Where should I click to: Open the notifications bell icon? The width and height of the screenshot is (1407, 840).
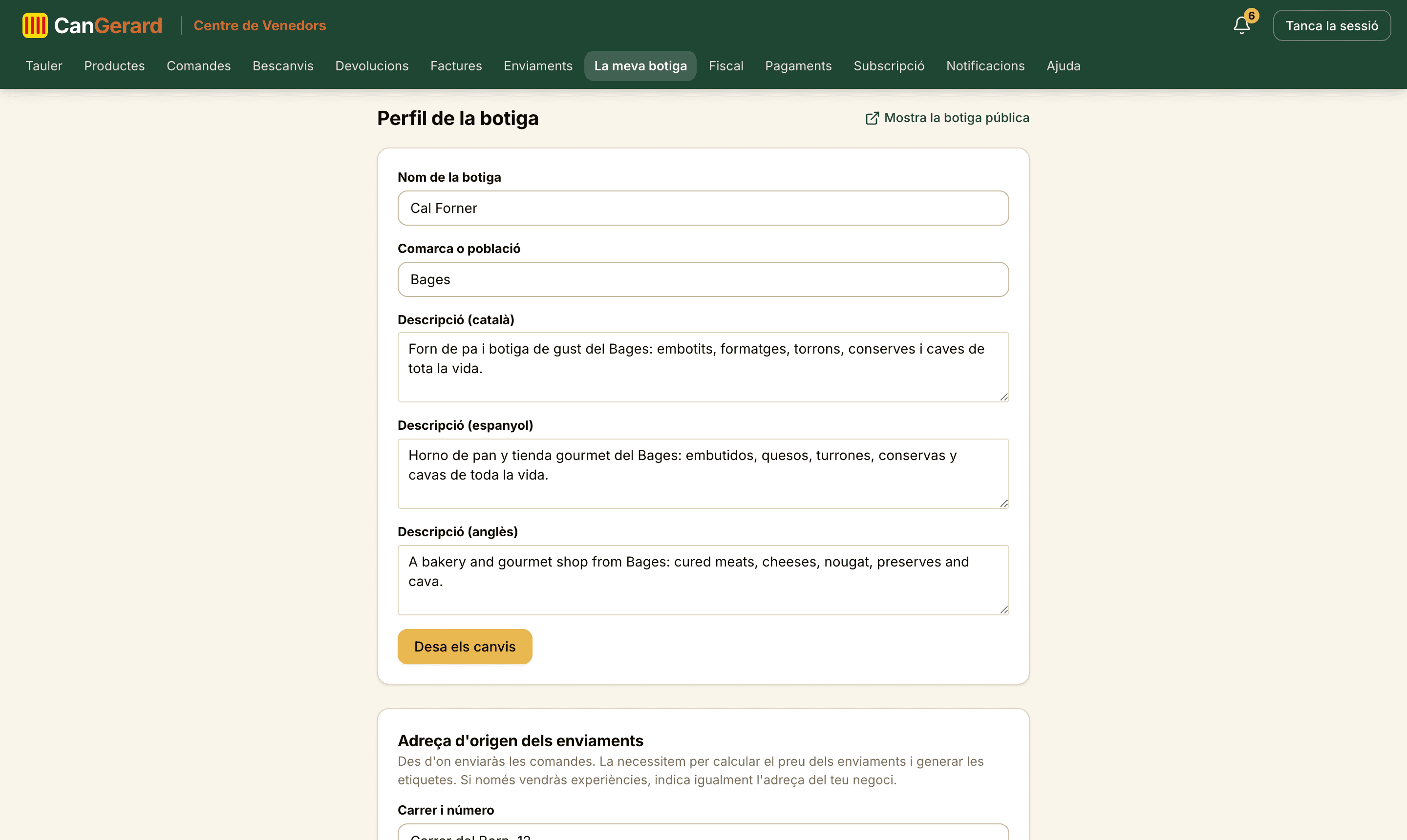coord(1241,25)
